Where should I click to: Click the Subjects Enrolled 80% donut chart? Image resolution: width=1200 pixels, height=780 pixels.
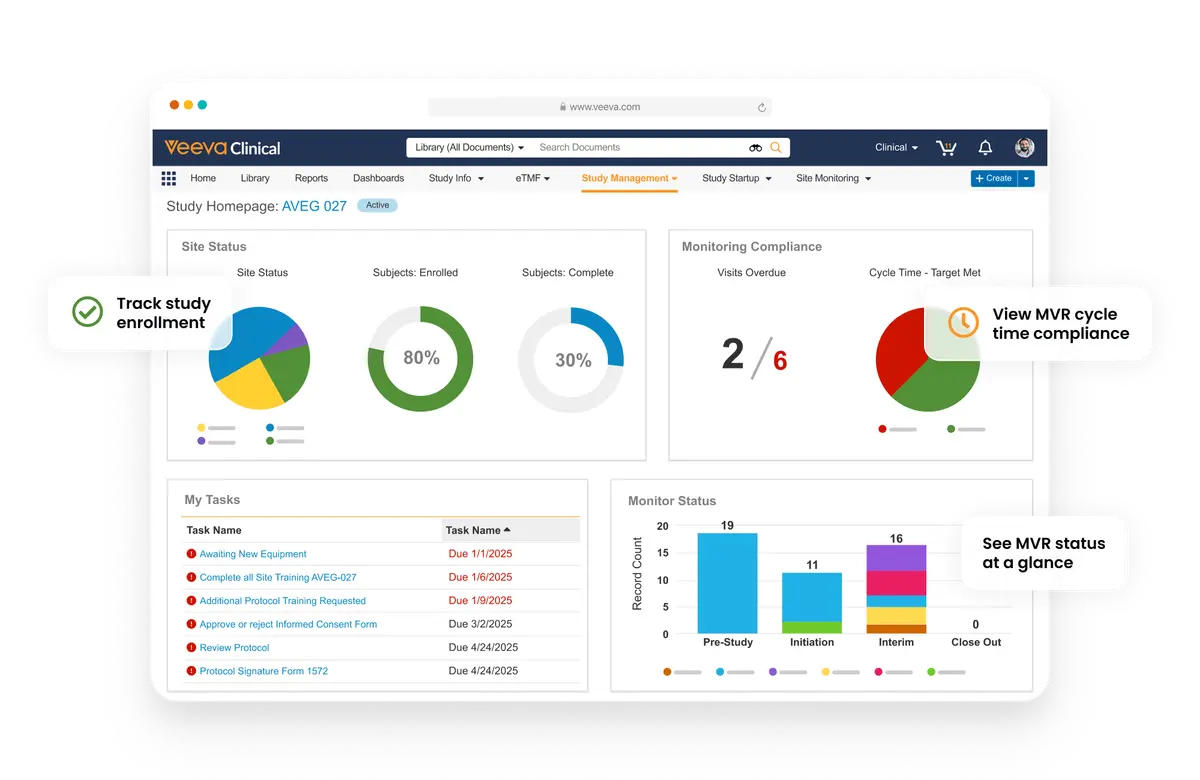(420, 358)
